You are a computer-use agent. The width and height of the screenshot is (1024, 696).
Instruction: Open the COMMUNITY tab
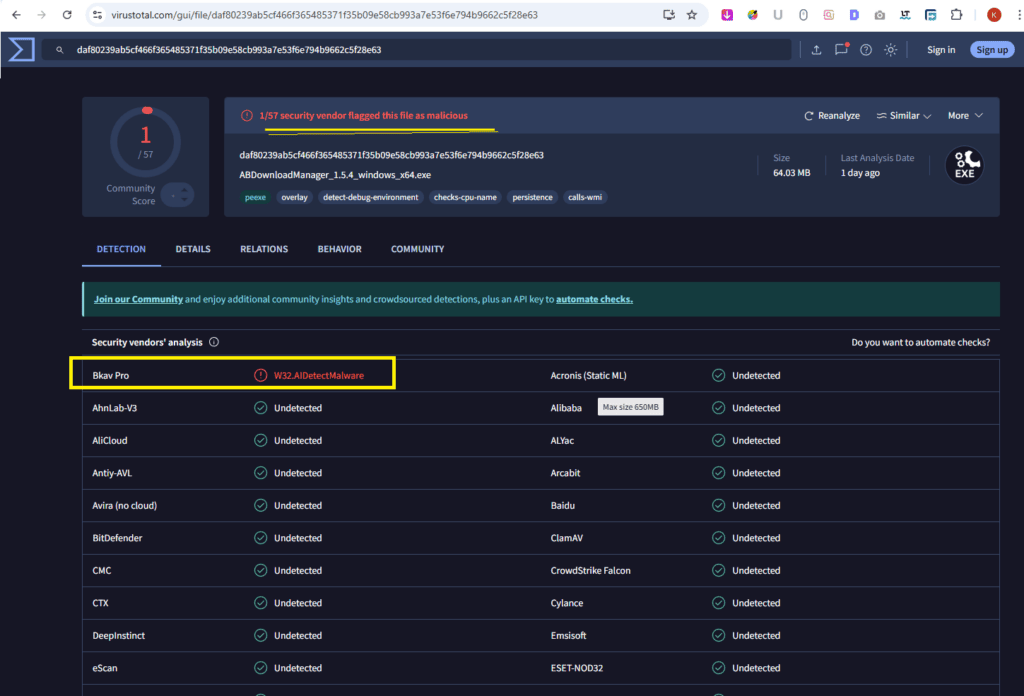pos(417,249)
